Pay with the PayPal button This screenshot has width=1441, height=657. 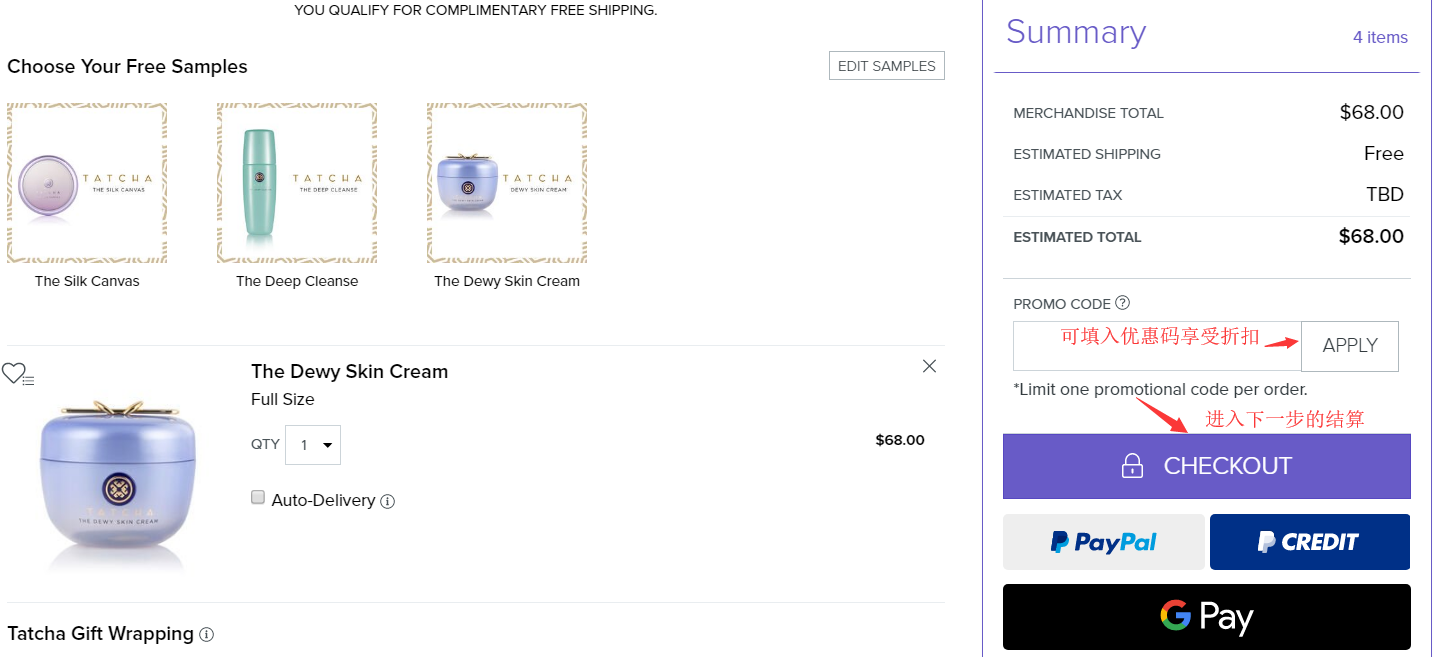[x=1103, y=542]
